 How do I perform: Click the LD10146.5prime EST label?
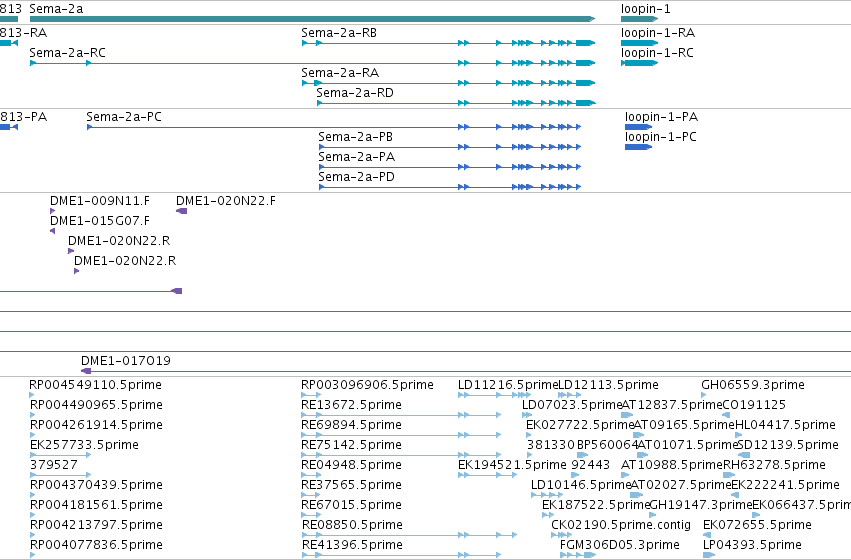pos(581,485)
